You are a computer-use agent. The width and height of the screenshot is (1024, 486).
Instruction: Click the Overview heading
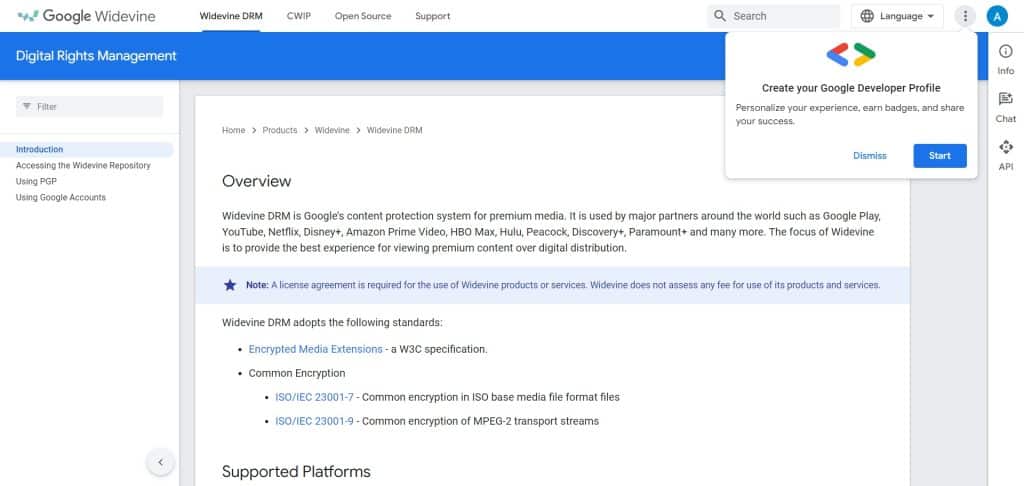pyautogui.click(x=257, y=181)
